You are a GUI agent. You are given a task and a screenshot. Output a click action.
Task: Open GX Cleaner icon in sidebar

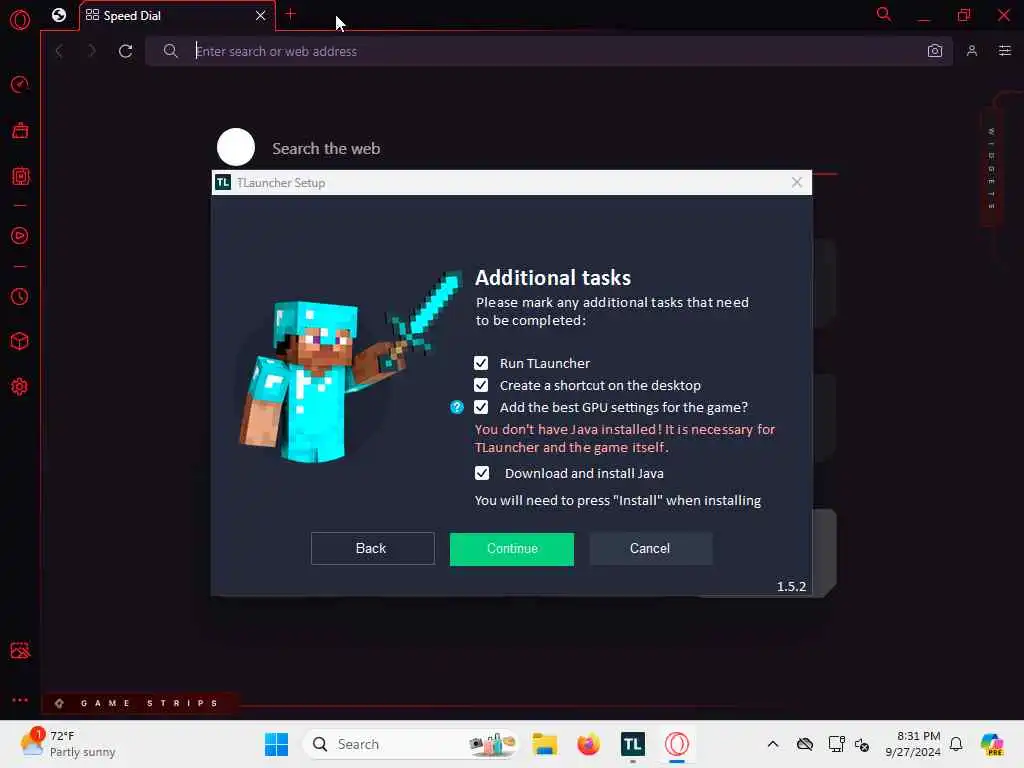click(x=20, y=131)
